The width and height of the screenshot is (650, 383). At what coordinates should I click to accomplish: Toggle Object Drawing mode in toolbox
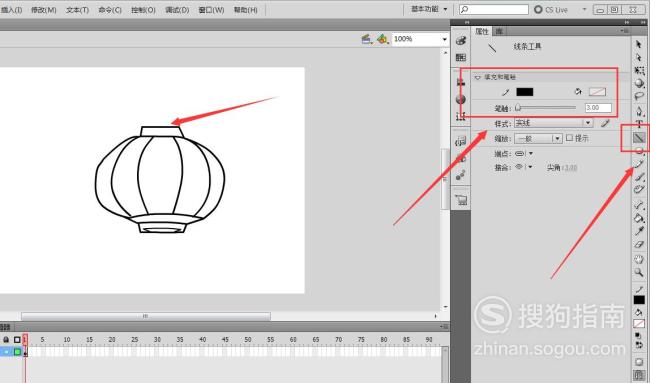tap(639, 362)
